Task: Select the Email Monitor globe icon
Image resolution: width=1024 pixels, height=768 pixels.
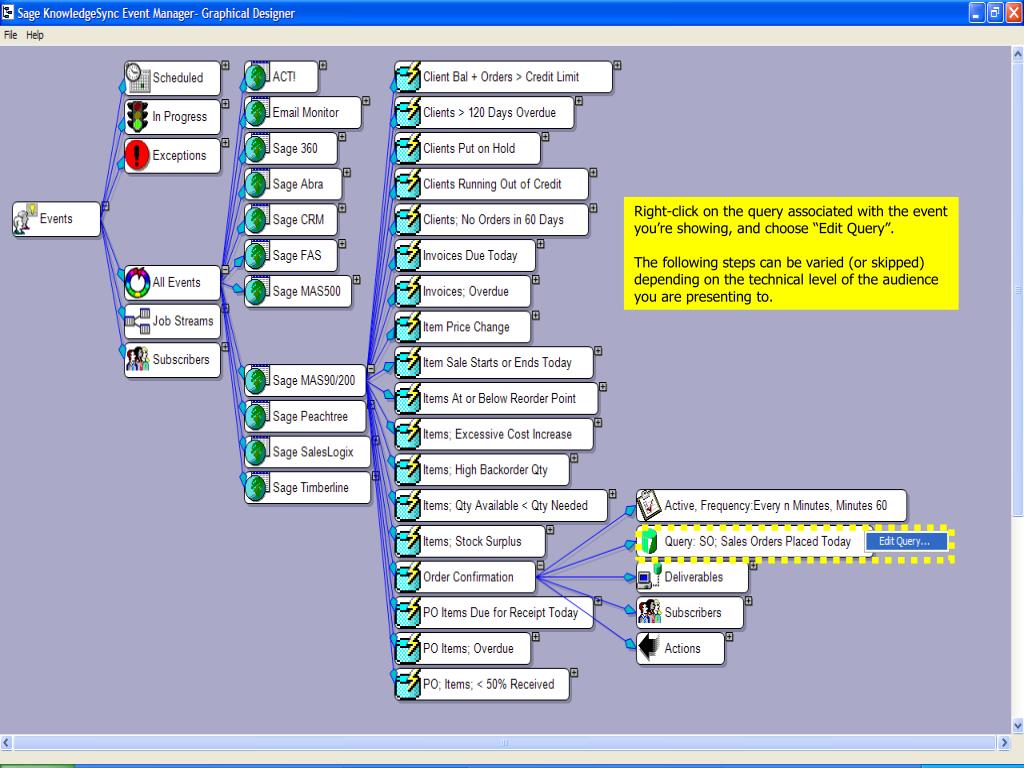Action: (257, 112)
